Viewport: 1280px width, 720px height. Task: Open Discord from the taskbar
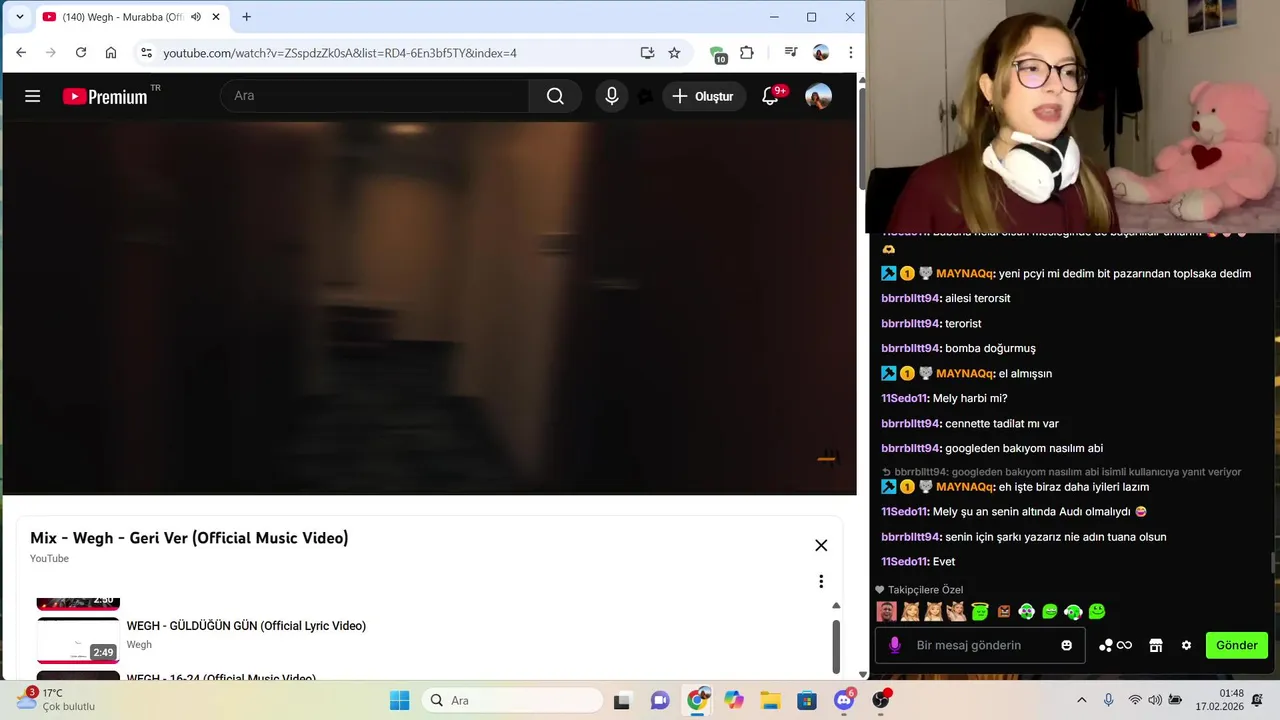[844, 700]
